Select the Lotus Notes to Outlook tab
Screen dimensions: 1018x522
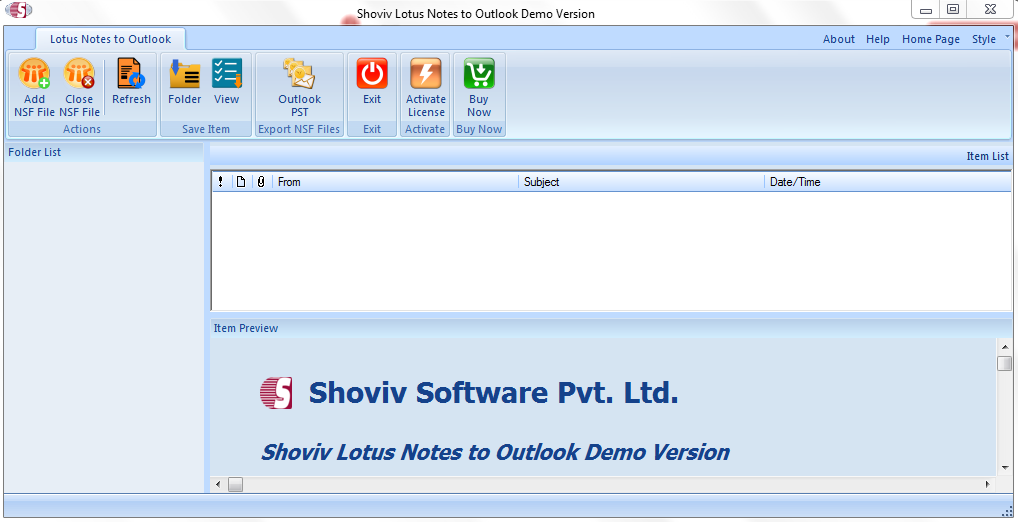(110, 39)
